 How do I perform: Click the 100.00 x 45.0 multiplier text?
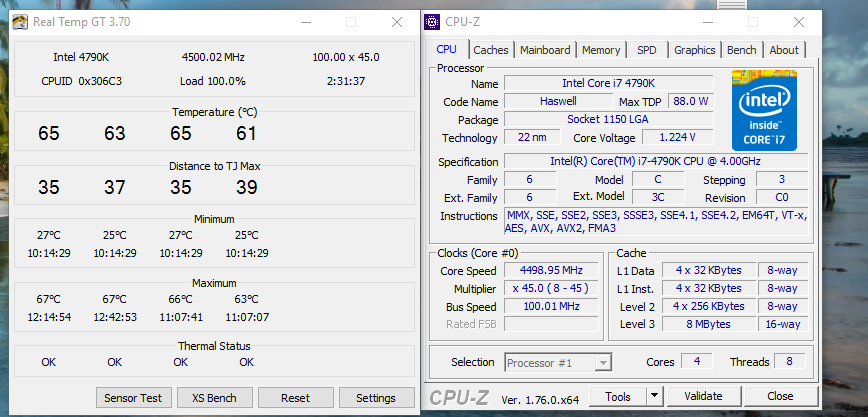346,57
